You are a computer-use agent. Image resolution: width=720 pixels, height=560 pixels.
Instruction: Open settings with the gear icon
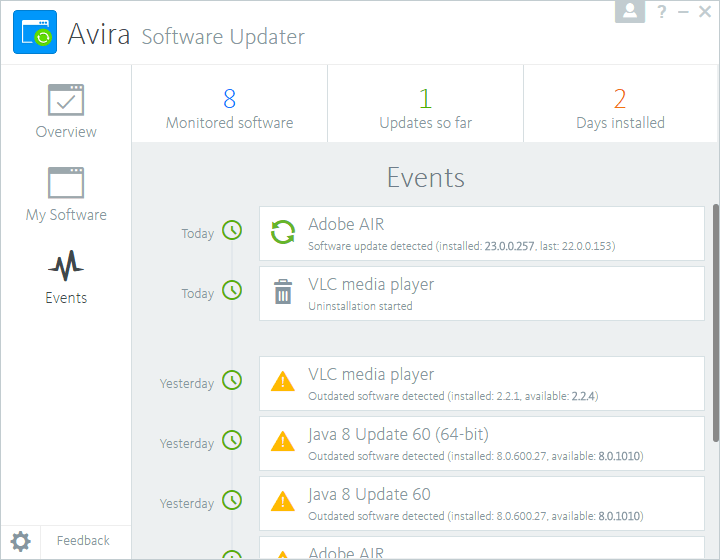[x=20, y=542]
